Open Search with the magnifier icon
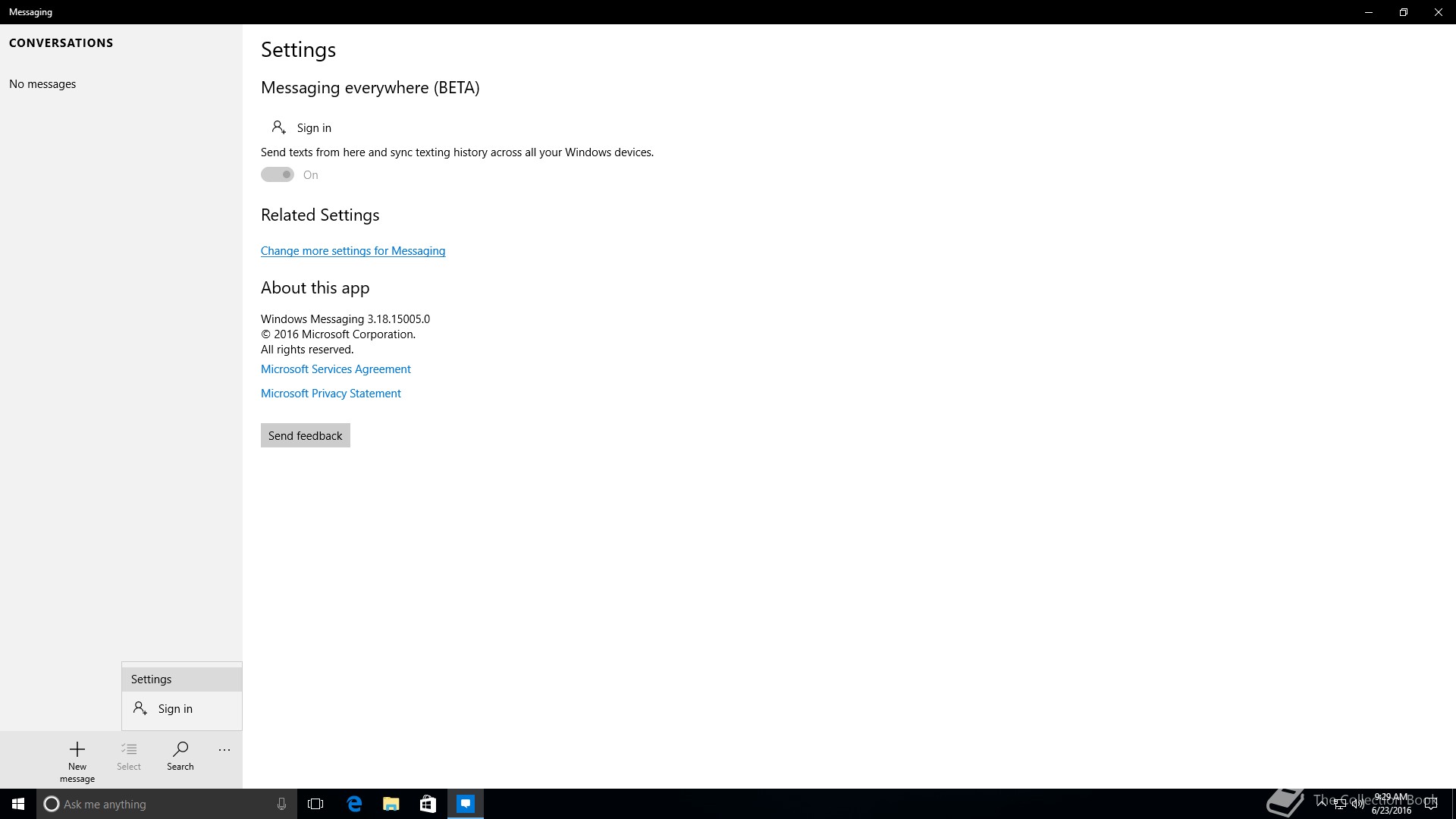The image size is (1456, 819). click(180, 749)
